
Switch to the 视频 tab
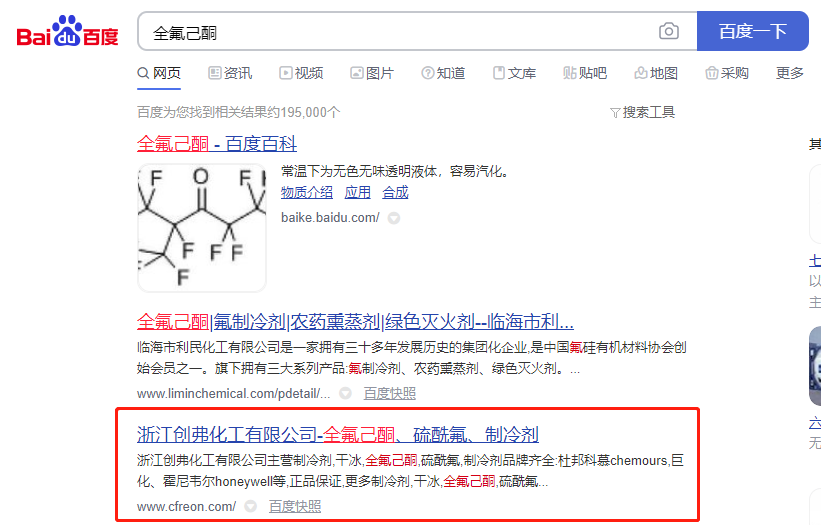click(301, 73)
